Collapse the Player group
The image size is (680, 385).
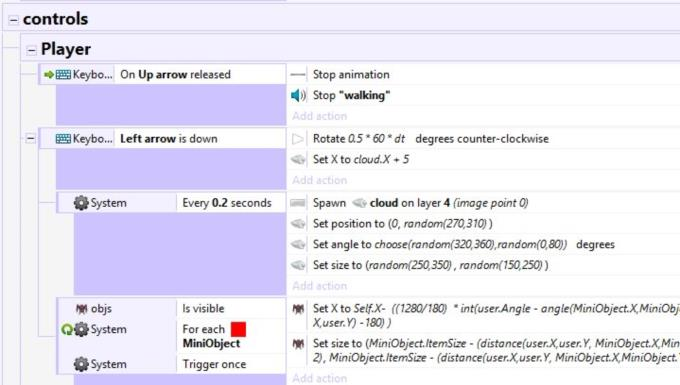31,50
